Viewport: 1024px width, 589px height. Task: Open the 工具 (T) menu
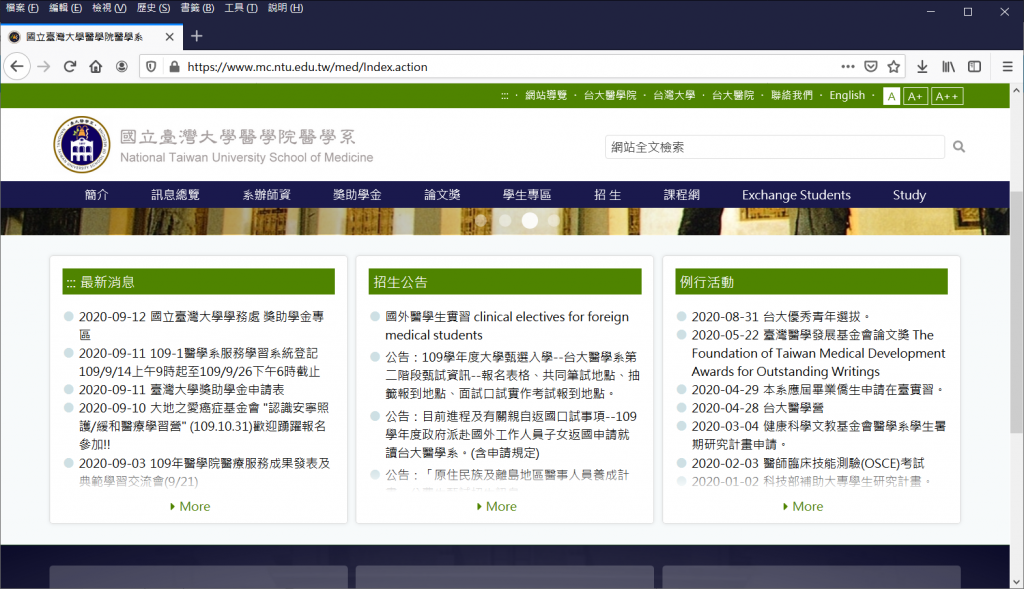pos(241,8)
